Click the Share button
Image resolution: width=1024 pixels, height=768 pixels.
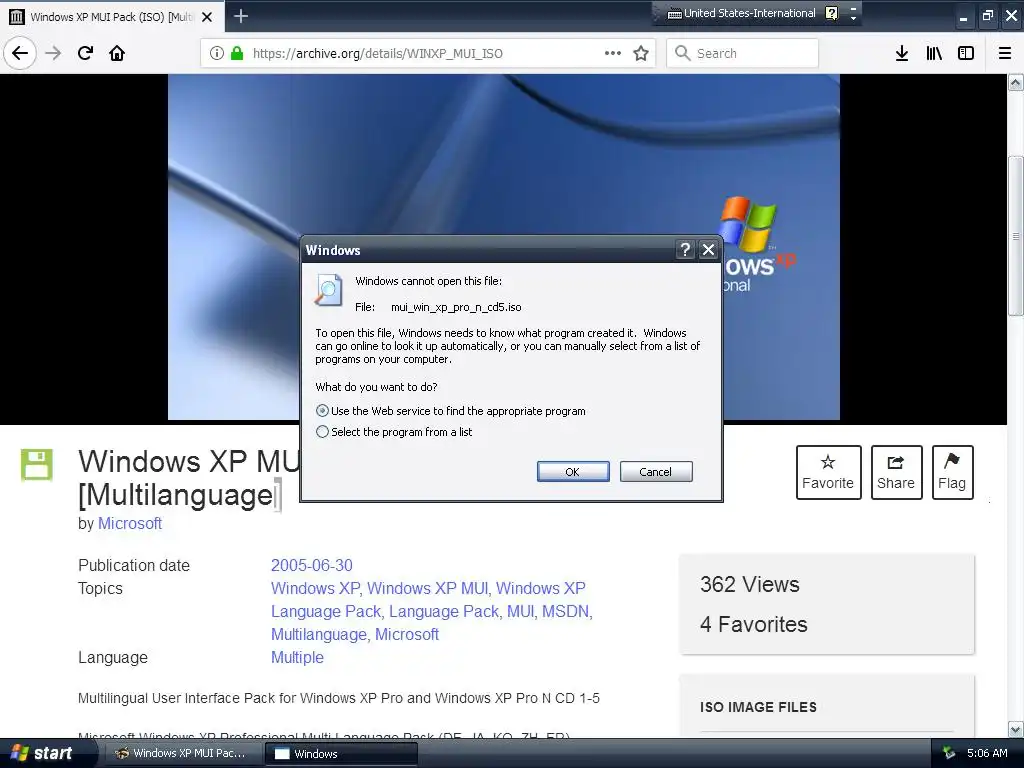[896, 472]
